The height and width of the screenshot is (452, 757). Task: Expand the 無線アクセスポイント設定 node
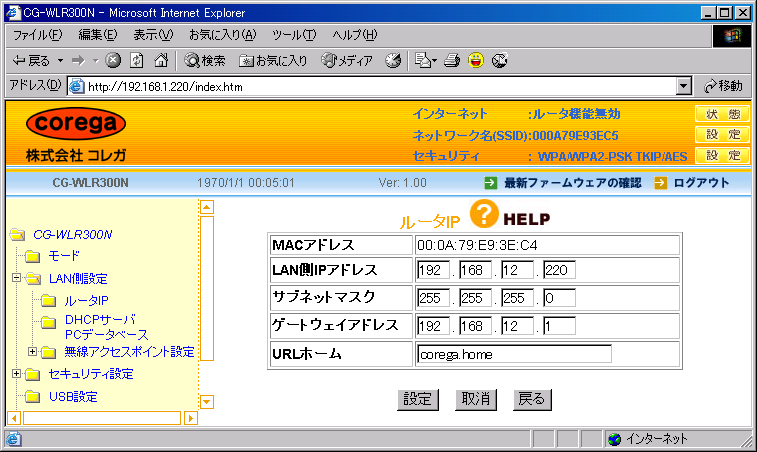[32, 351]
